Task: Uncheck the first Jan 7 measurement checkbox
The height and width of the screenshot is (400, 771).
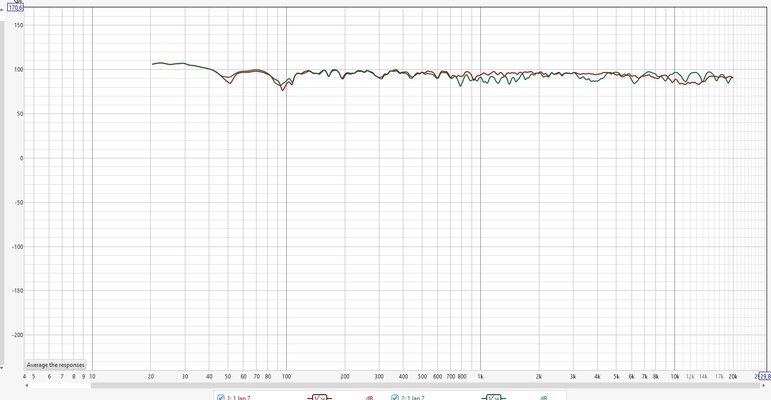Action: pos(221,397)
